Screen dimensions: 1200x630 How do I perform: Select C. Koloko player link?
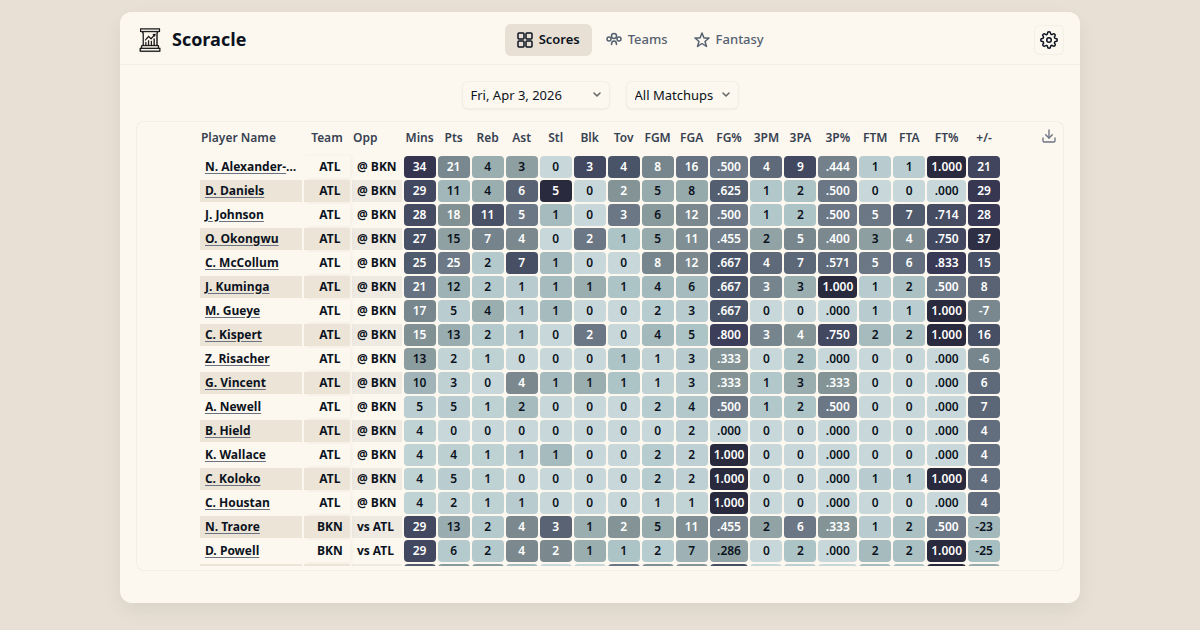click(232, 479)
